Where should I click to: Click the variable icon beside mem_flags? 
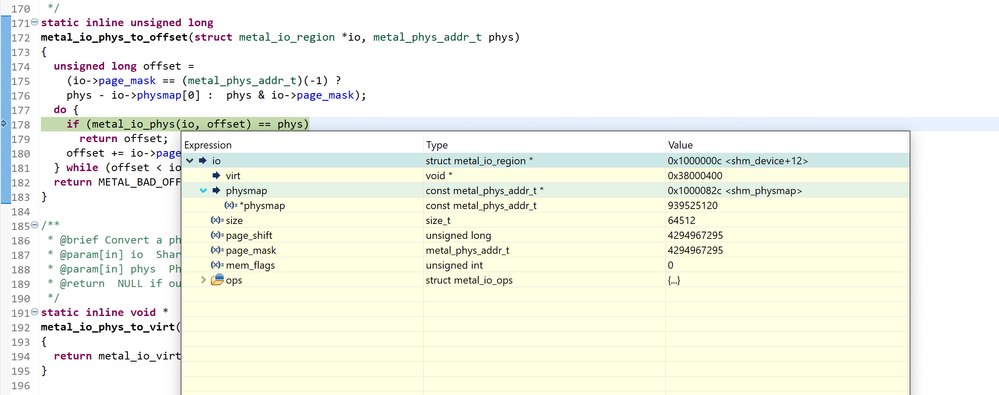tap(217, 265)
